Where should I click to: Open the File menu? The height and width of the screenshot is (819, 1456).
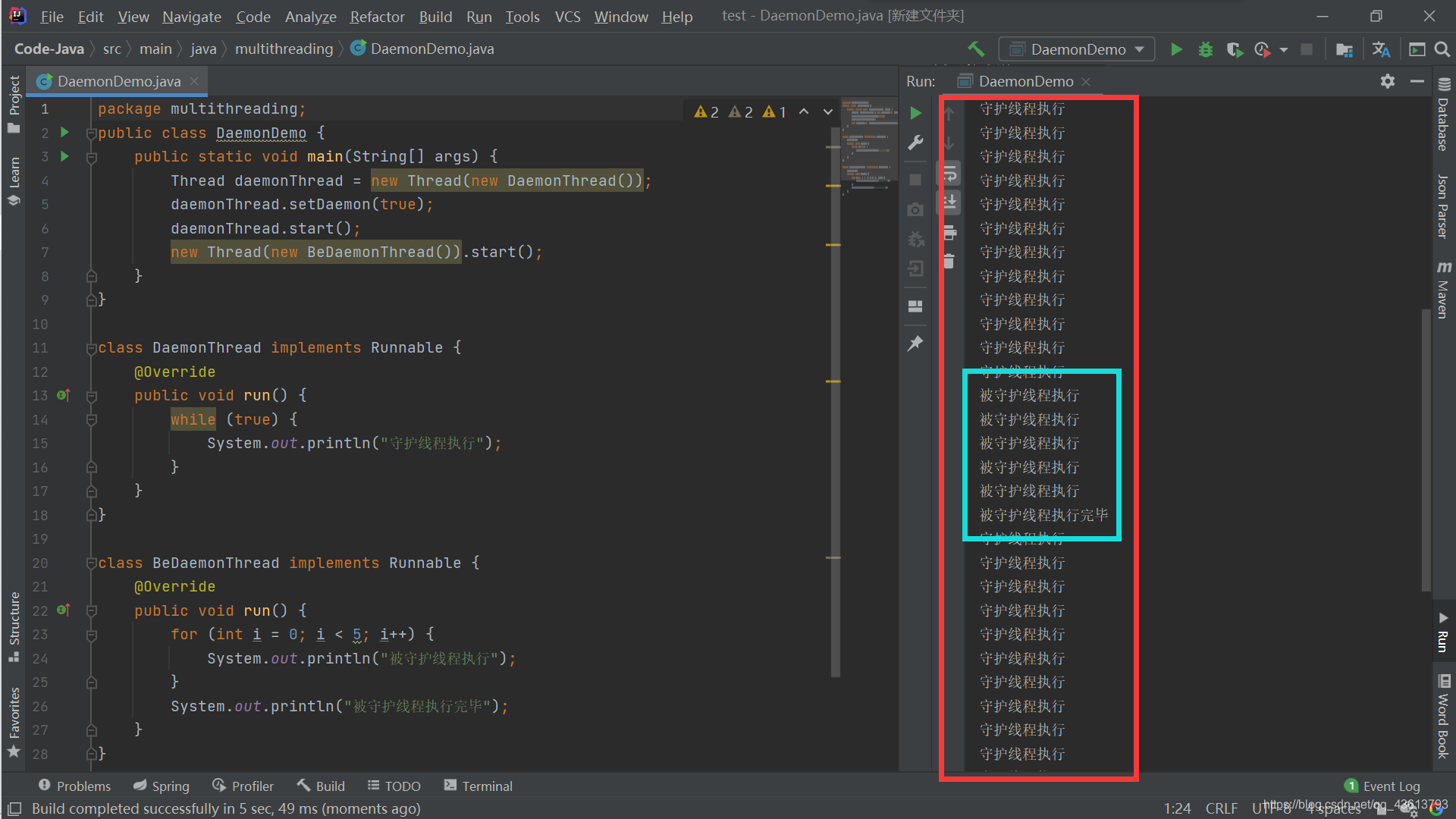pyautogui.click(x=52, y=16)
